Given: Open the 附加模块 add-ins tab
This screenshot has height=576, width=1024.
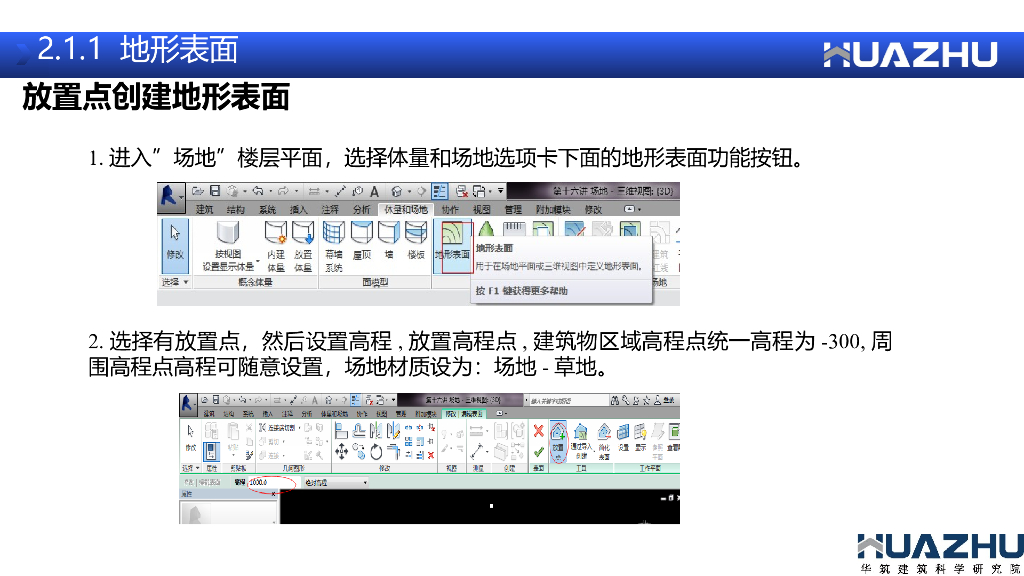Looking at the screenshot, I should [552, 209].
